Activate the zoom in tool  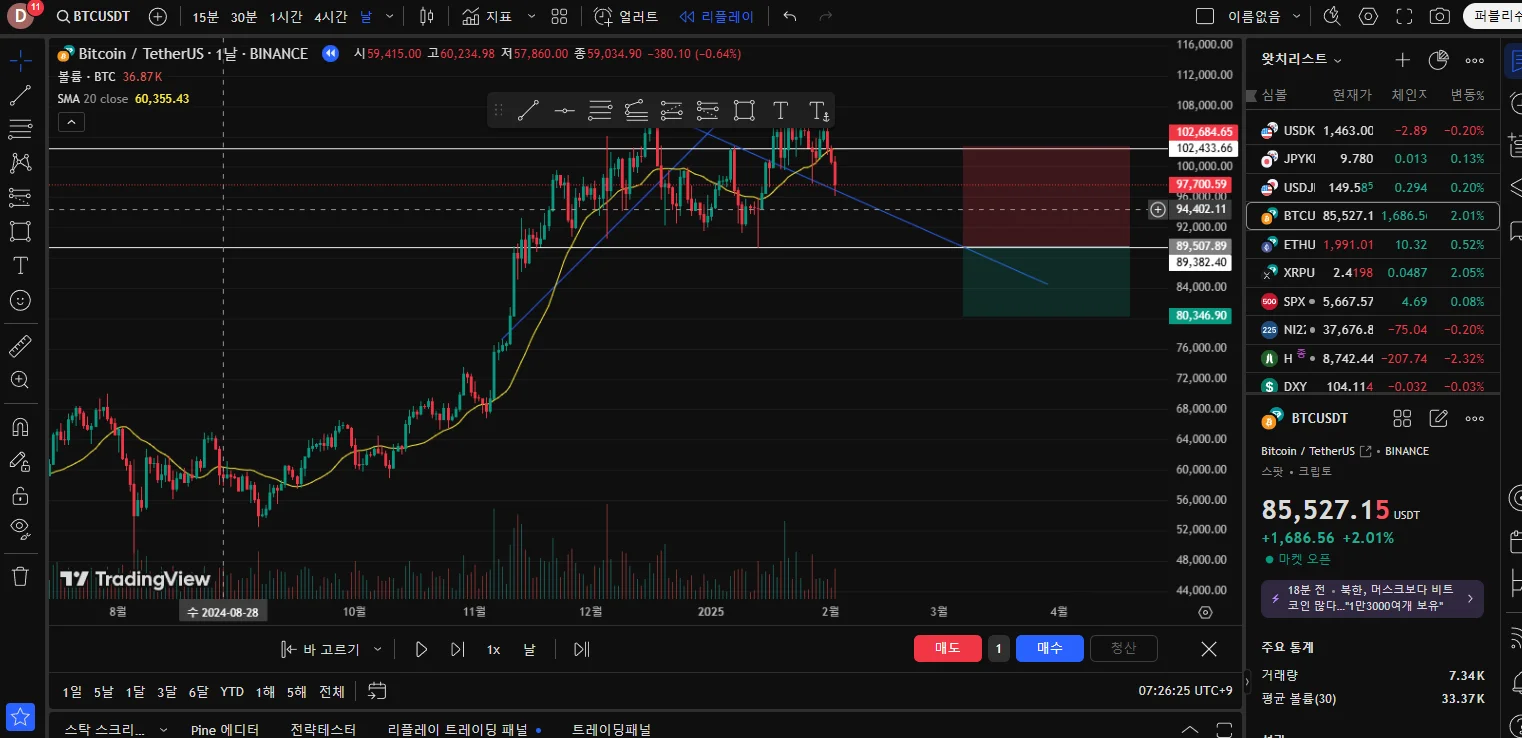click(20, 380)
